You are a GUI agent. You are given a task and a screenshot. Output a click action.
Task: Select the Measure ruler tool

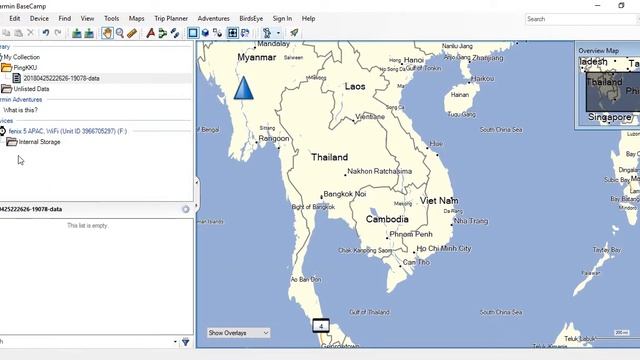click(131, 33)
